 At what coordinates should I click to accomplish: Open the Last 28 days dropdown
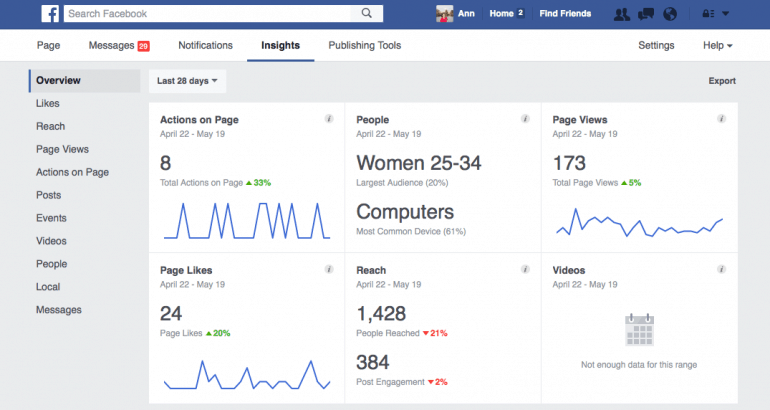(187, 81)
